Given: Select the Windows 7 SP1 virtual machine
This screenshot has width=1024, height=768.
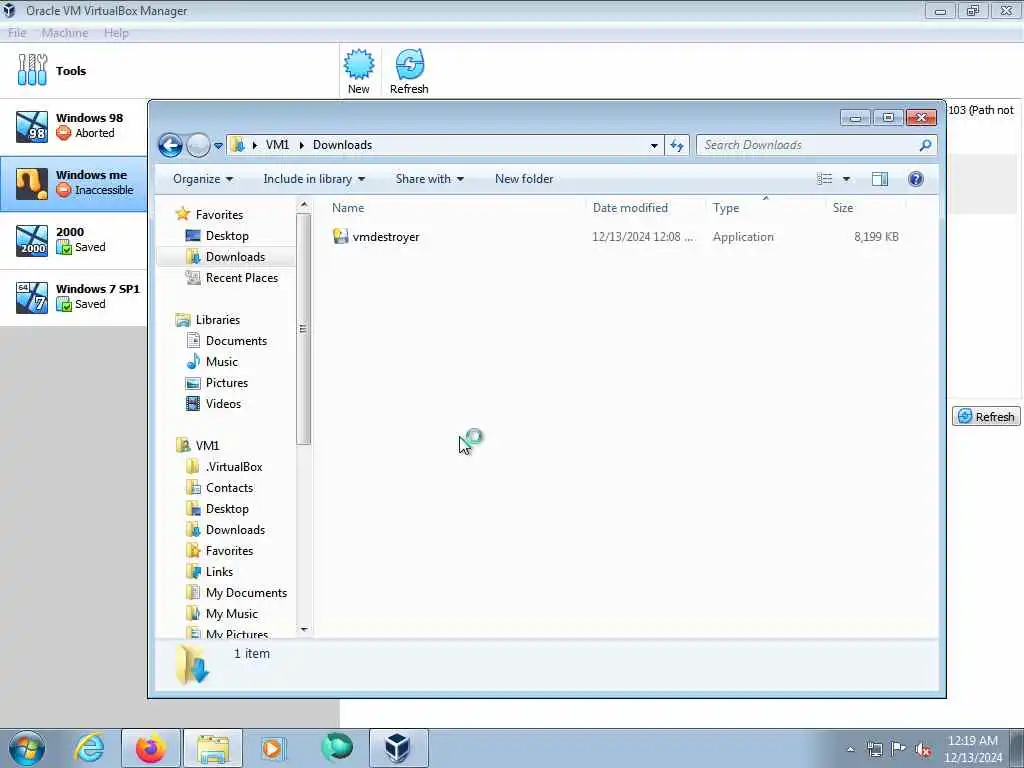Looking at the screenshot, I should point(73,297).
